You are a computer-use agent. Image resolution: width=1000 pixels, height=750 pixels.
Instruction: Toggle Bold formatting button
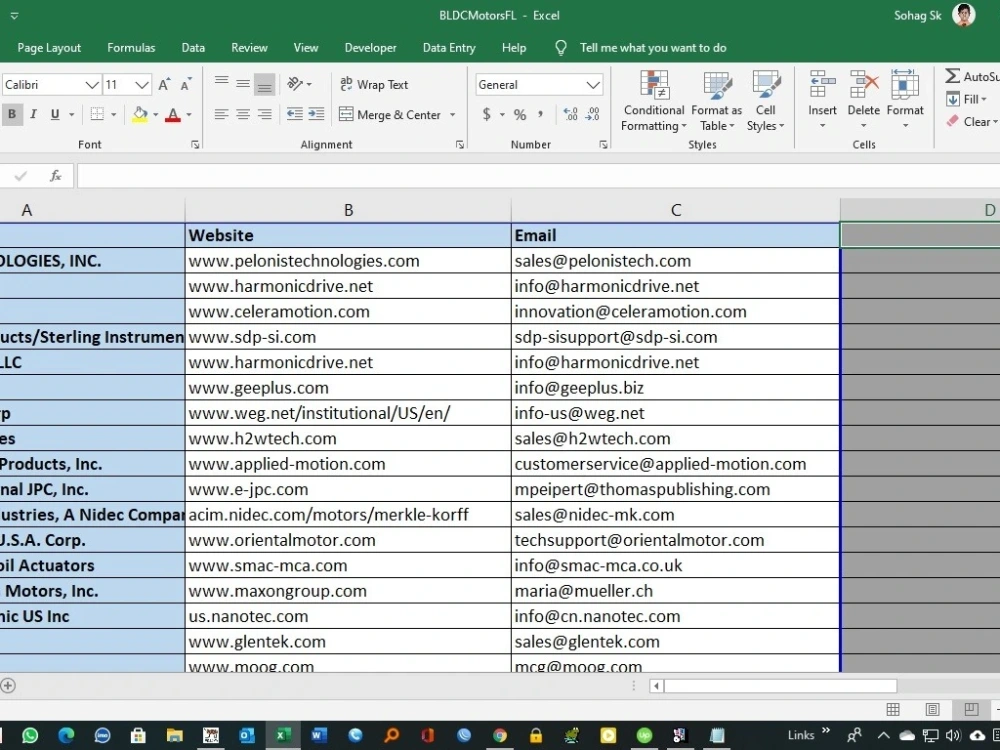(11, 114)
